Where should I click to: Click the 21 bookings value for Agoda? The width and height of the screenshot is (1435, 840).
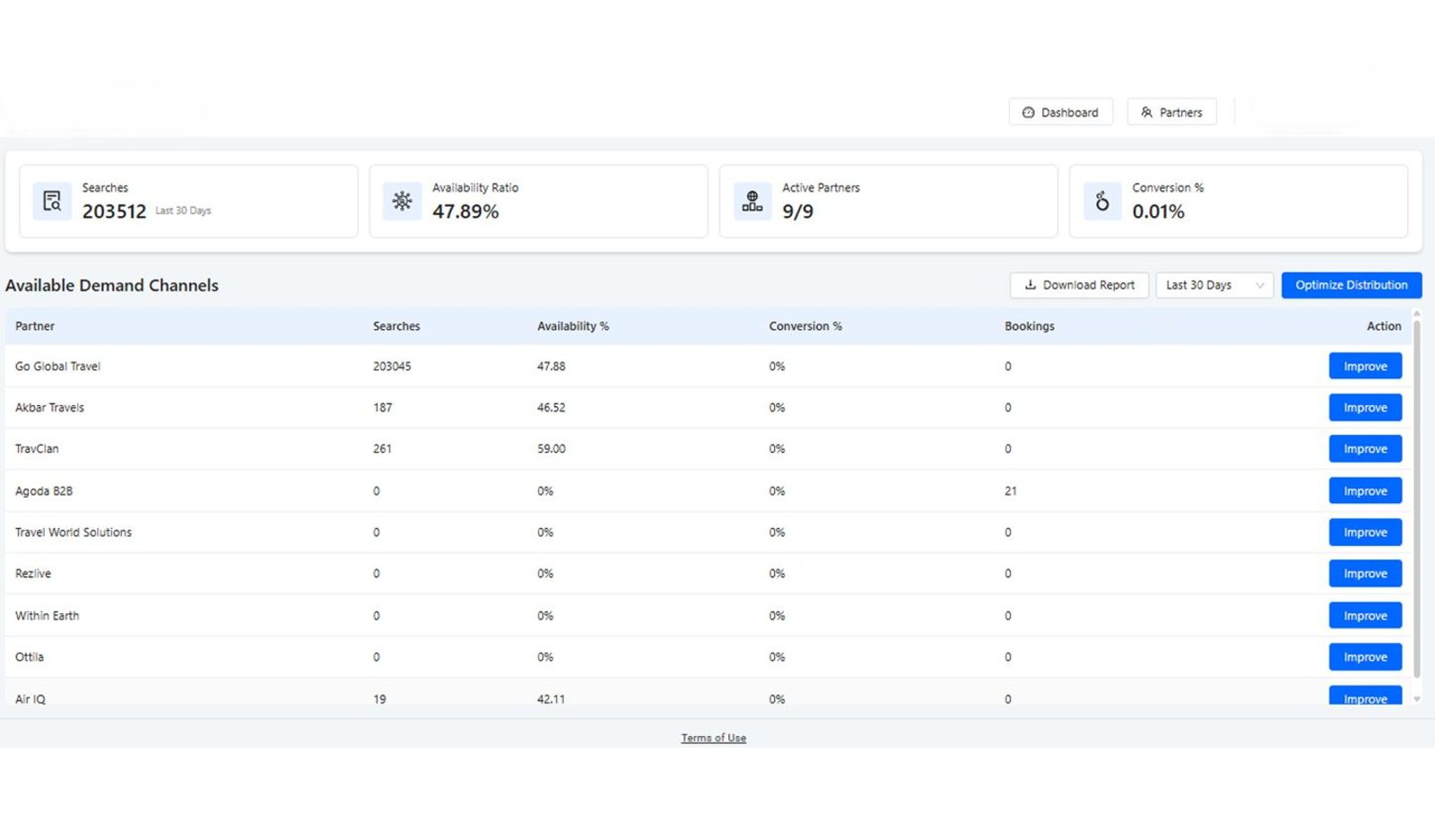click(x=1011, y=490)
